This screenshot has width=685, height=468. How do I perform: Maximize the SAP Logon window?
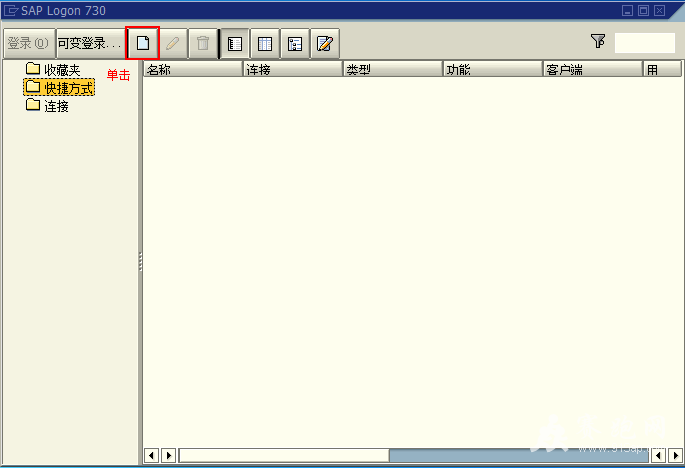[643, 10]
